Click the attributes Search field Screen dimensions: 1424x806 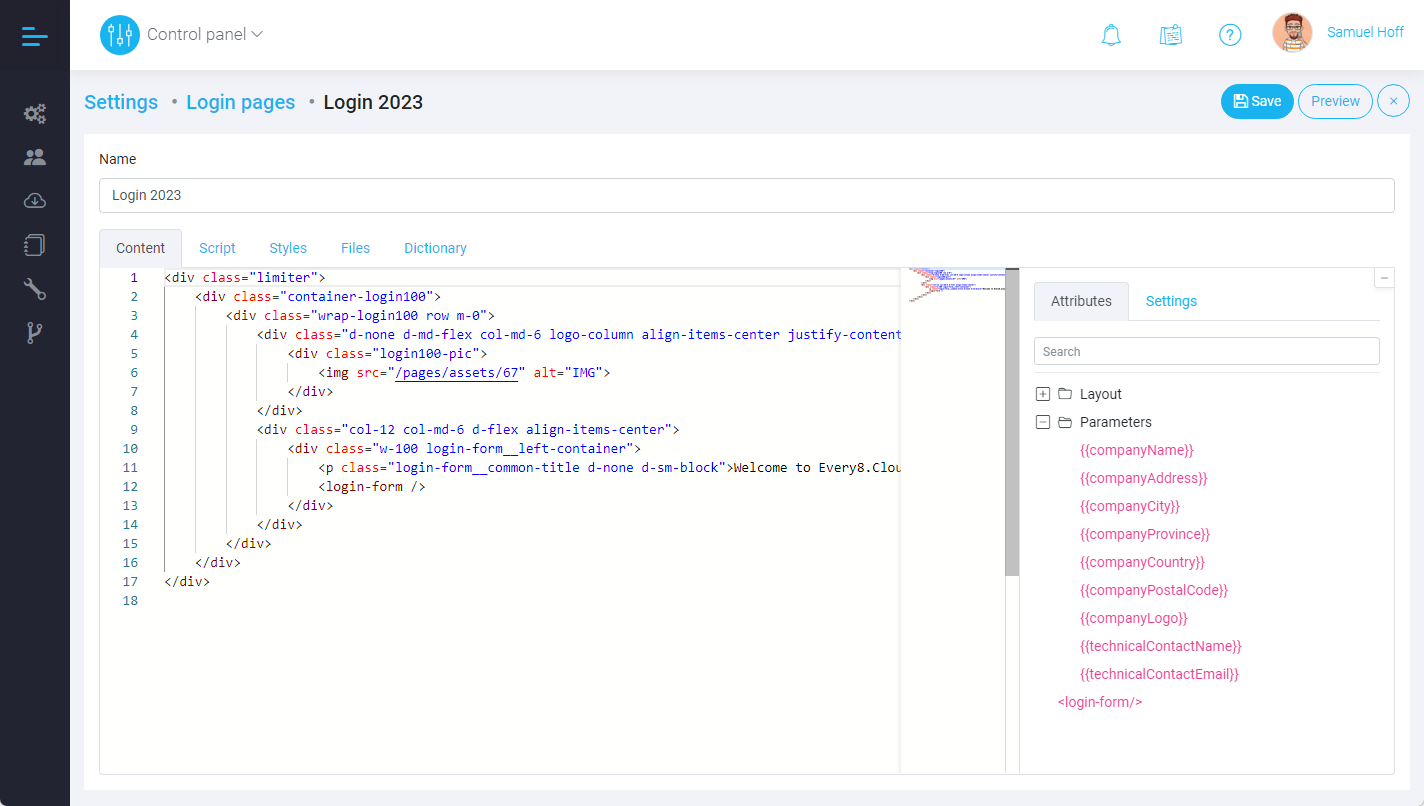click(x=1206, y=352)
